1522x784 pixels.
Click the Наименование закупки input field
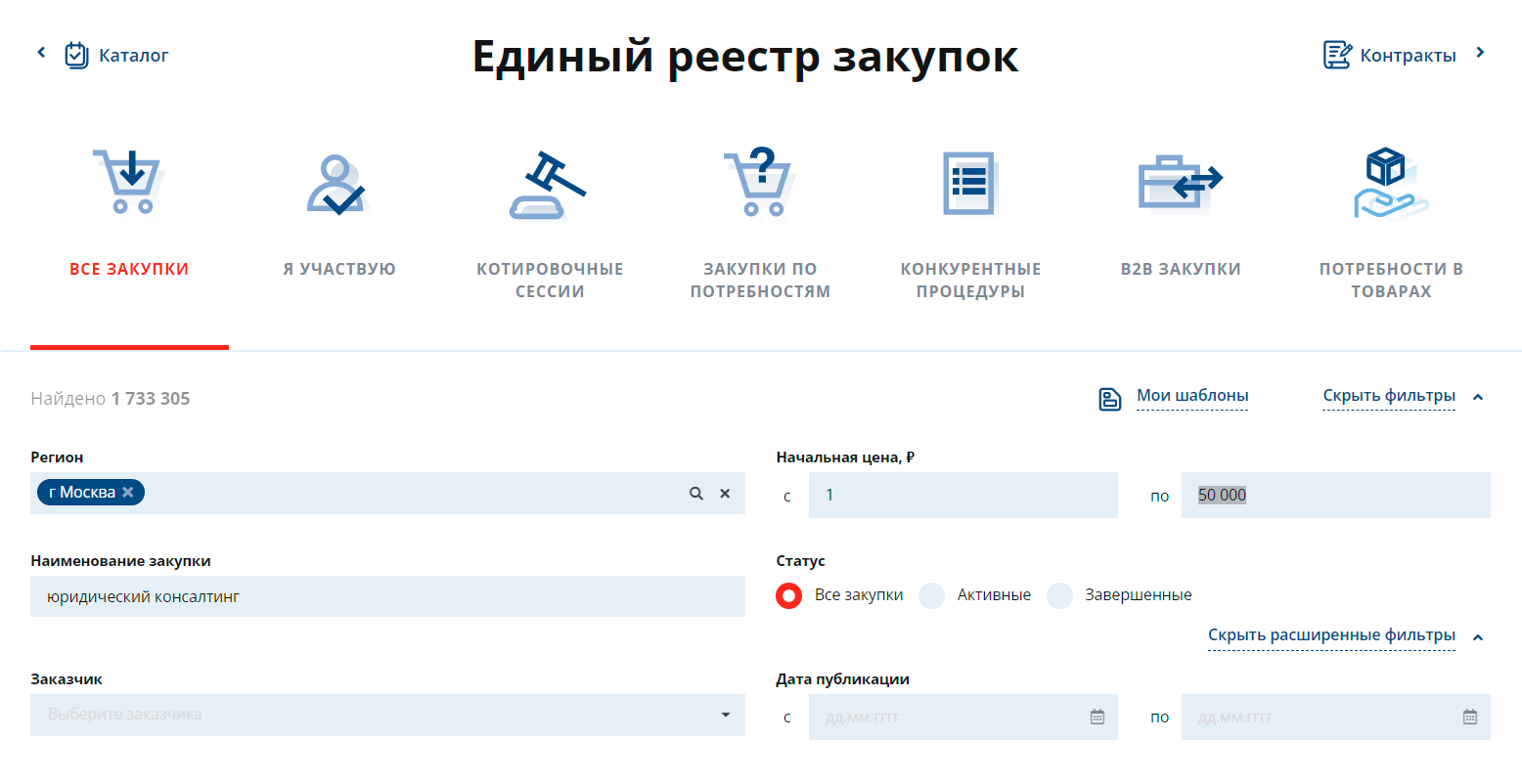(387, 596)
